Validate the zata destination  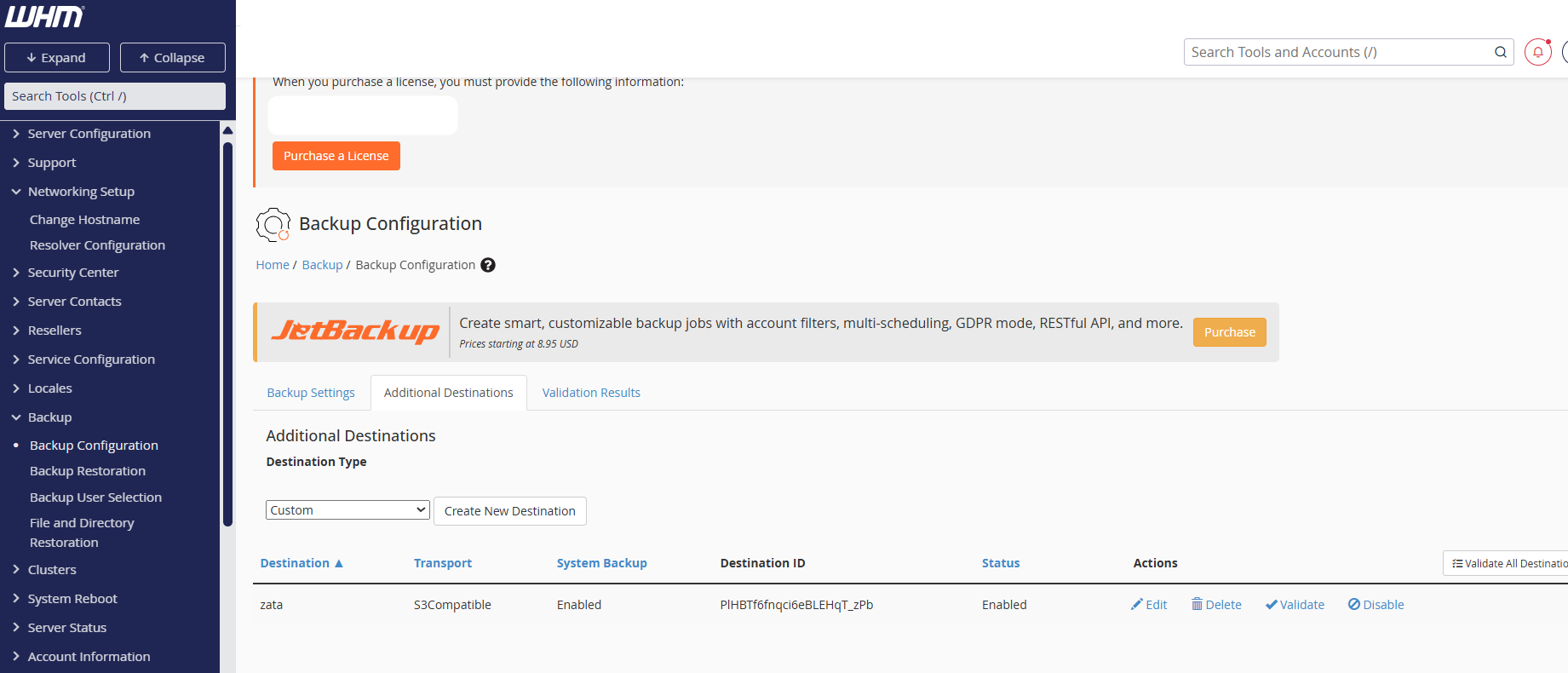coord(1295,605)
